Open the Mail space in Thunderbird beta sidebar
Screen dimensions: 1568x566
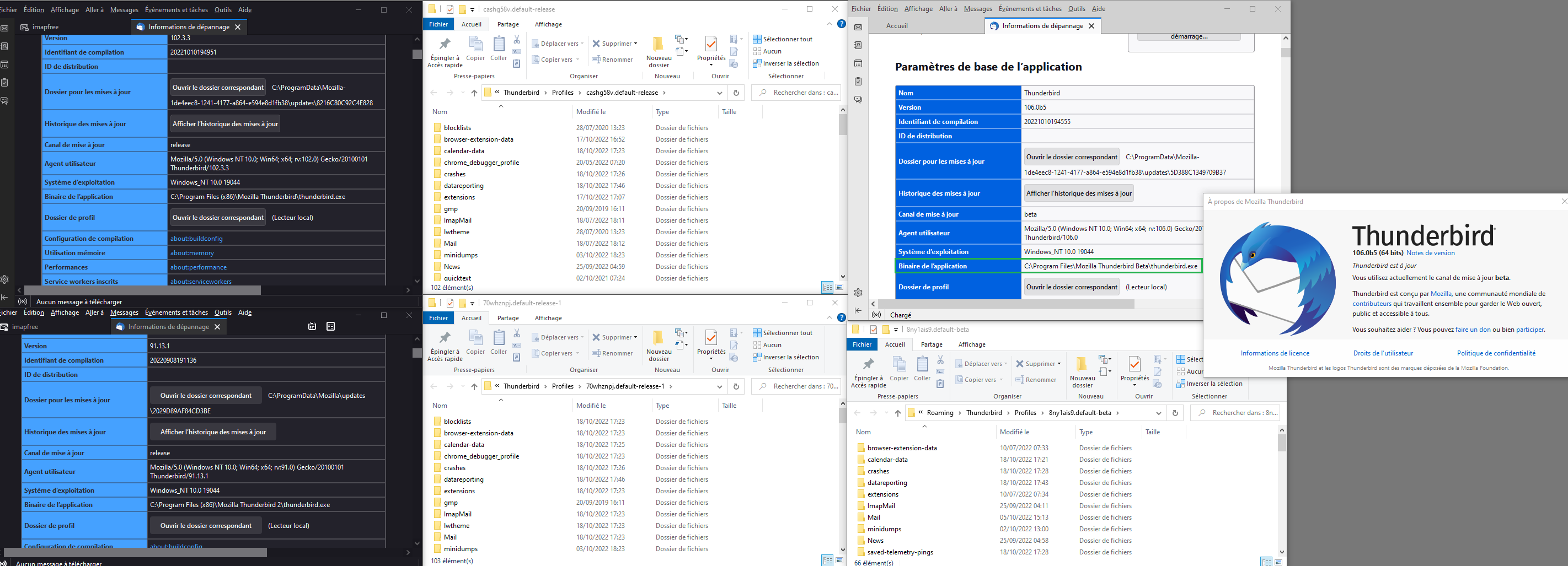tap(858, 28)
